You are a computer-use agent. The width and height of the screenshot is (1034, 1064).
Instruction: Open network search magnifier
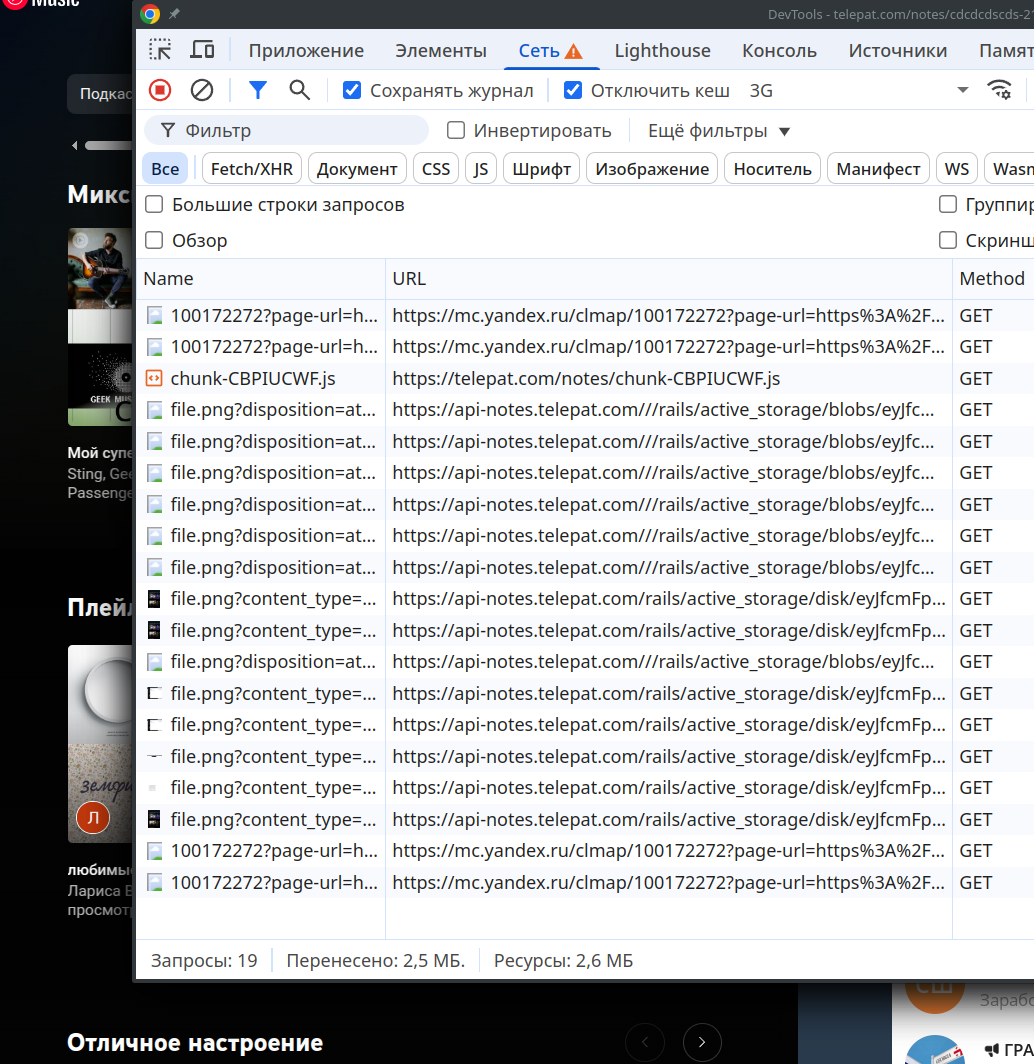tap(299, 90)
